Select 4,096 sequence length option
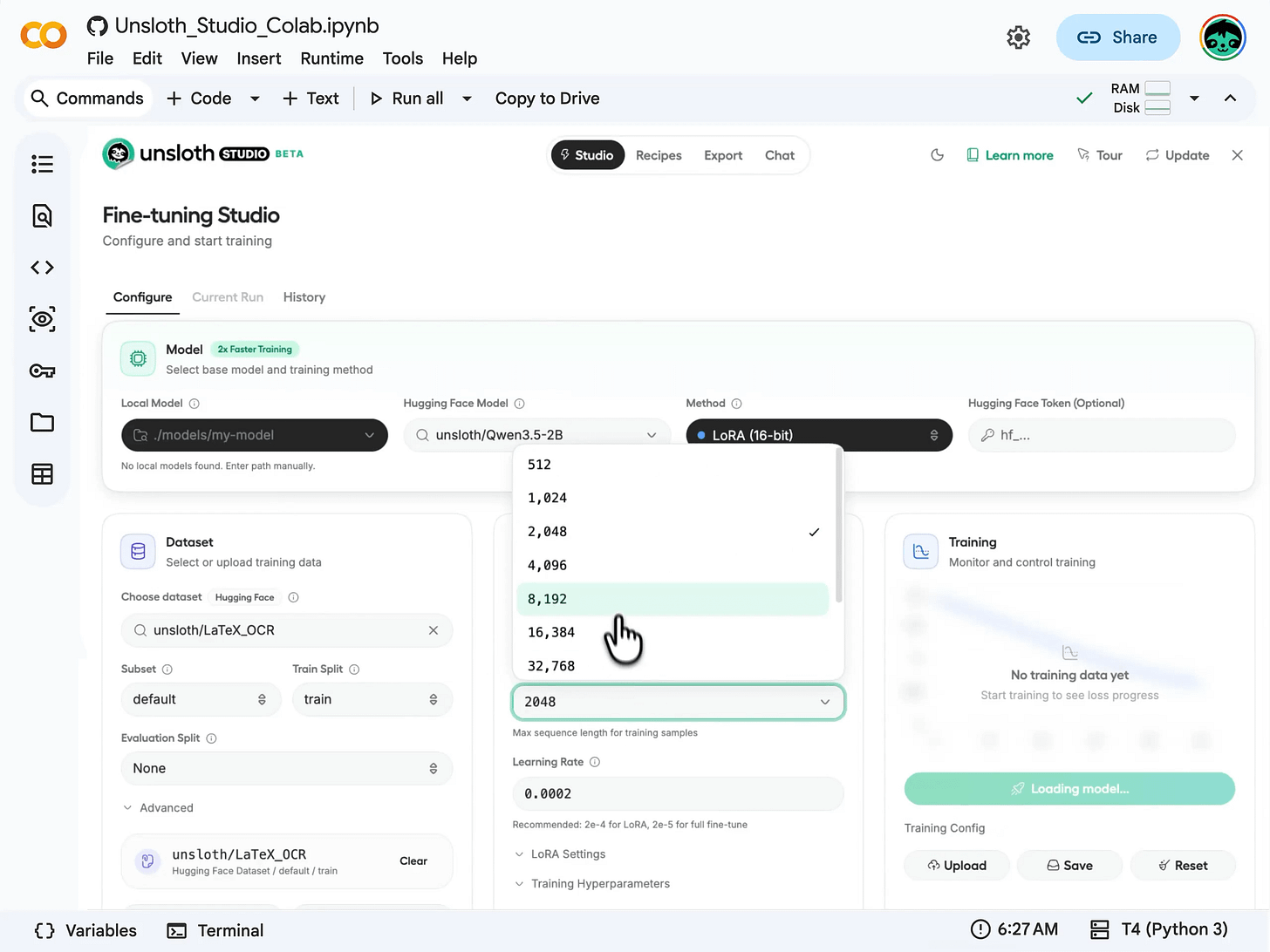 (x=673, y=565)
